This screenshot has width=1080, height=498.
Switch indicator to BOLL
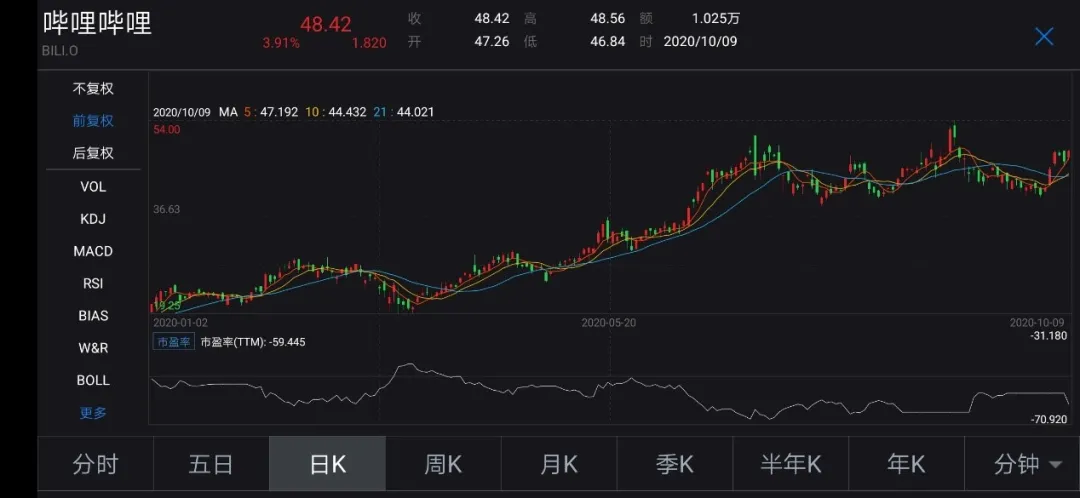93,380
